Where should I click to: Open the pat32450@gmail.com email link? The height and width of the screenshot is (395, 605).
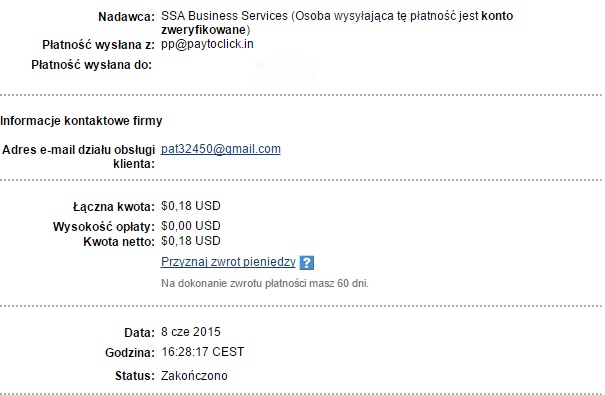pyautogui.click(x=221, y=149)
